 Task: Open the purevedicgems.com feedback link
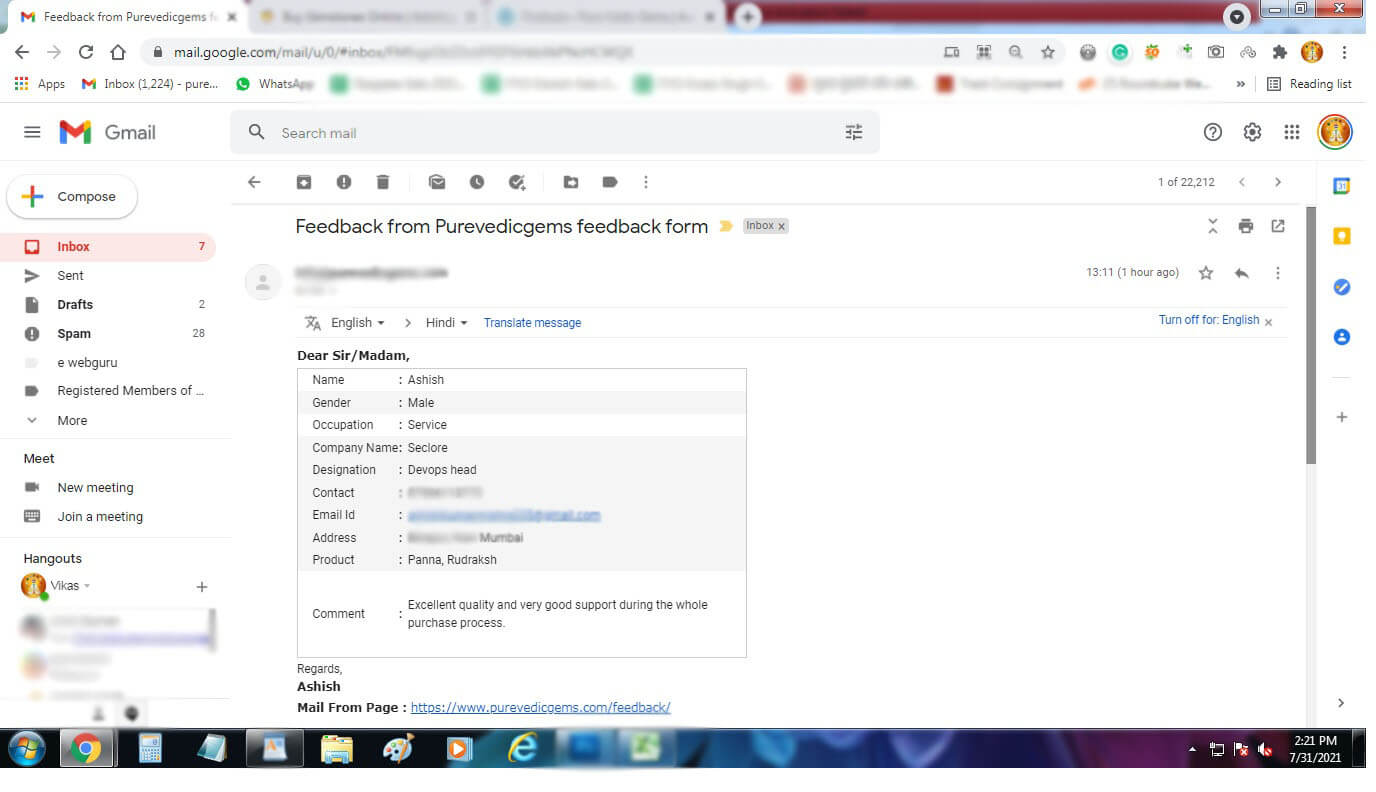(x=540, y=707)
